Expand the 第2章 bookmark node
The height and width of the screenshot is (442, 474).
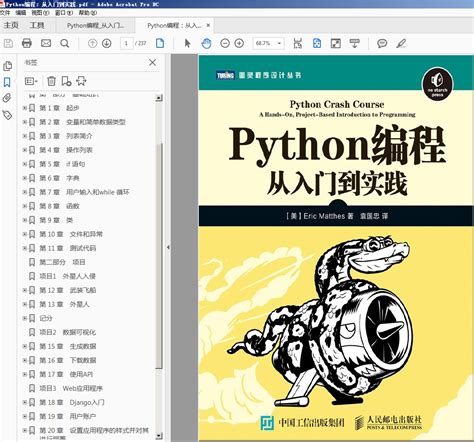(24, 122)
